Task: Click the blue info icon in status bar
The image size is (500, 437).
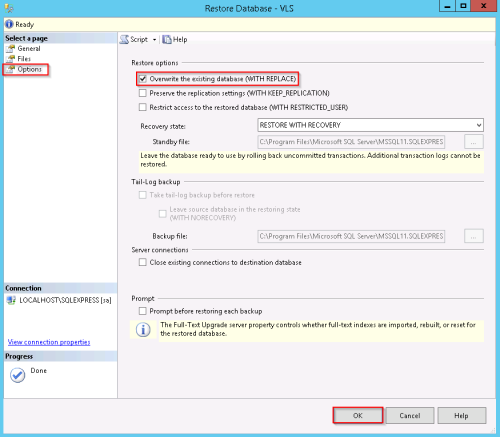Action: pos(9,24)
